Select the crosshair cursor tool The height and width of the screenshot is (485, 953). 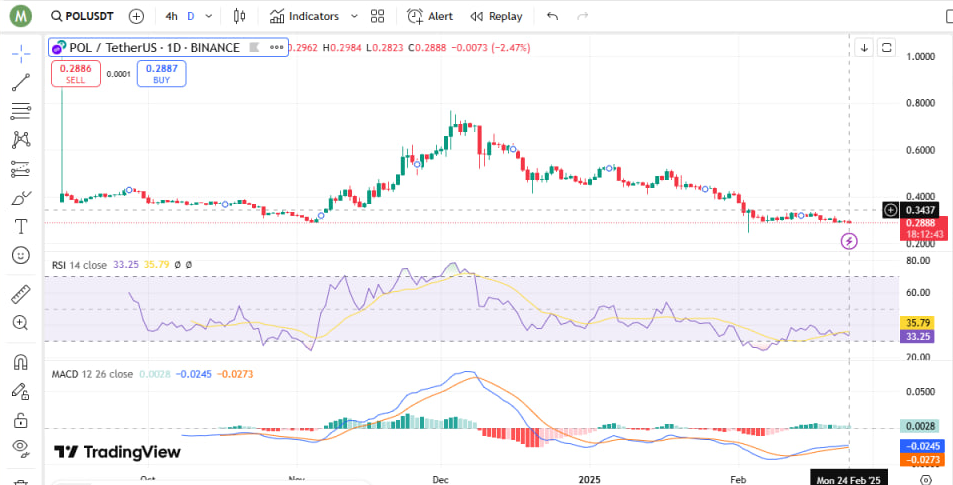point(21,53)
